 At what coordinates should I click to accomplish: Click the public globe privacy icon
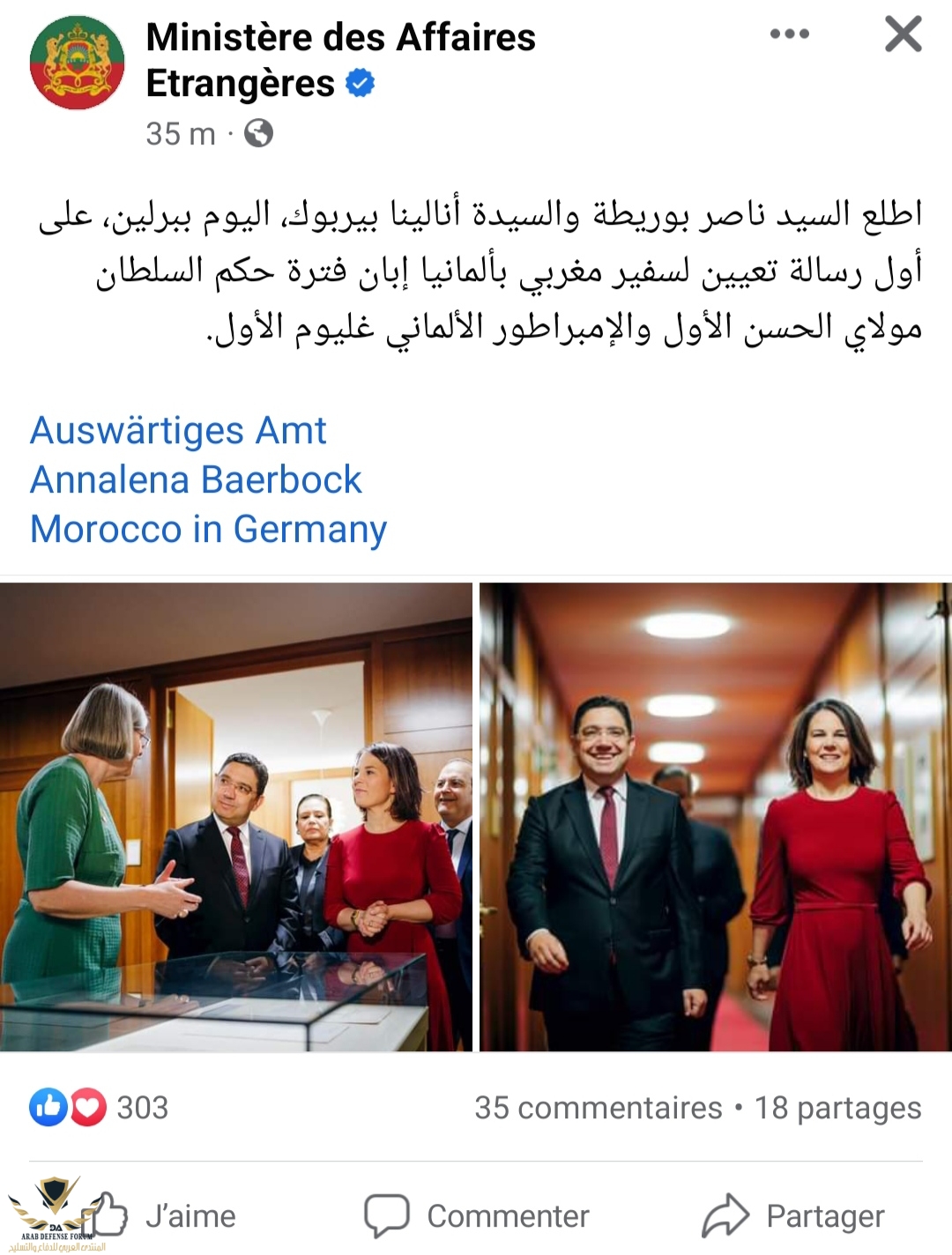(258, 134)
